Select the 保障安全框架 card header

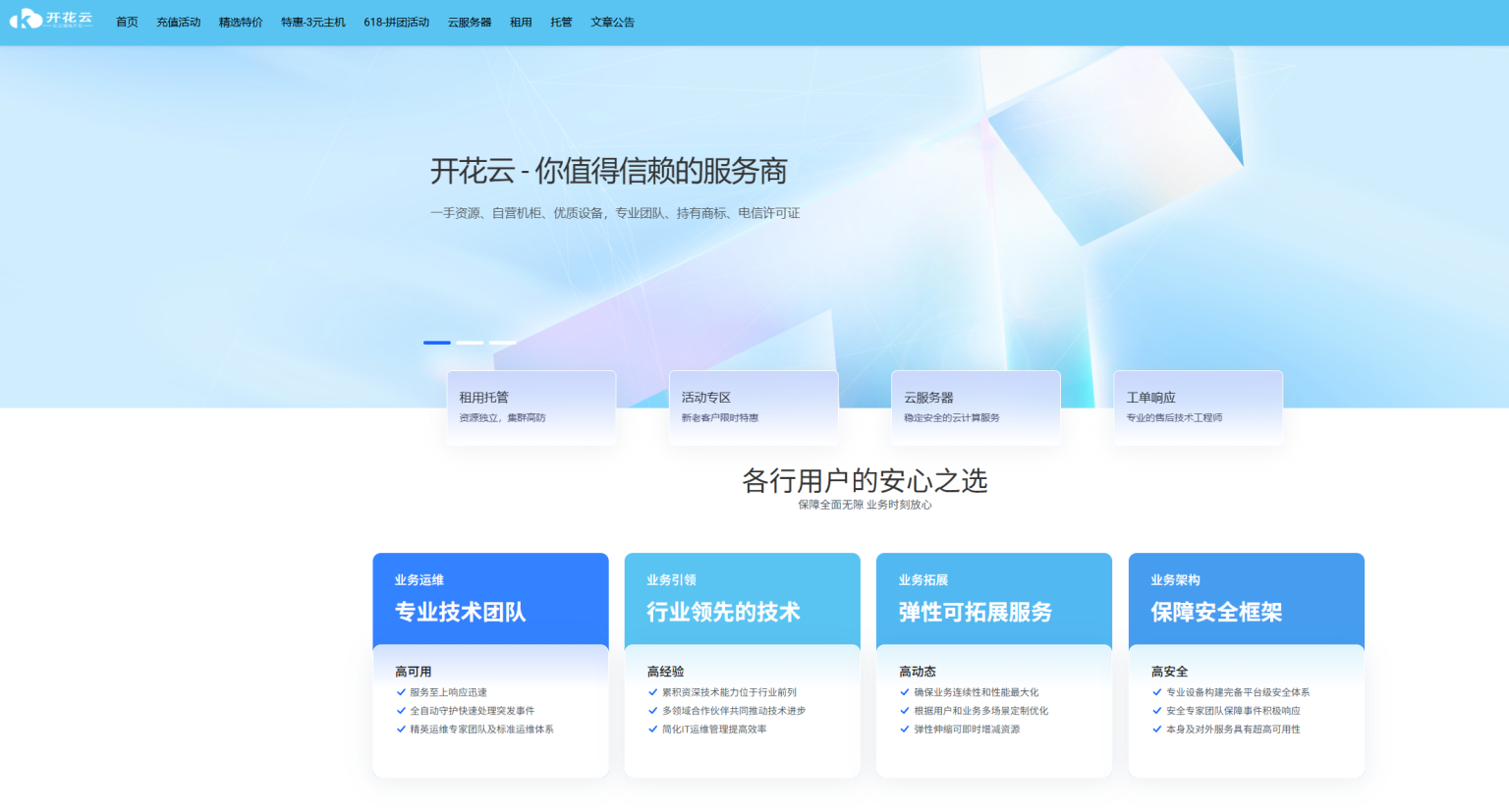[1246, 599]
